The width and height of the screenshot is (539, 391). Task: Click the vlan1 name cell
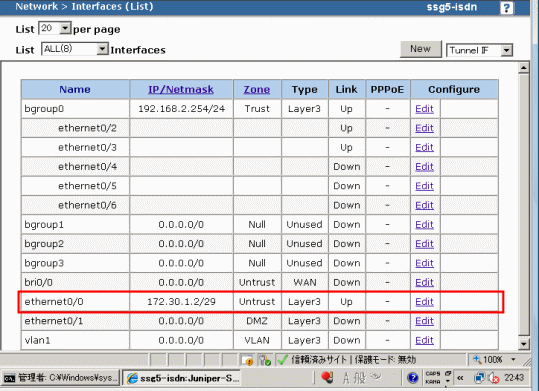(75, 340)
